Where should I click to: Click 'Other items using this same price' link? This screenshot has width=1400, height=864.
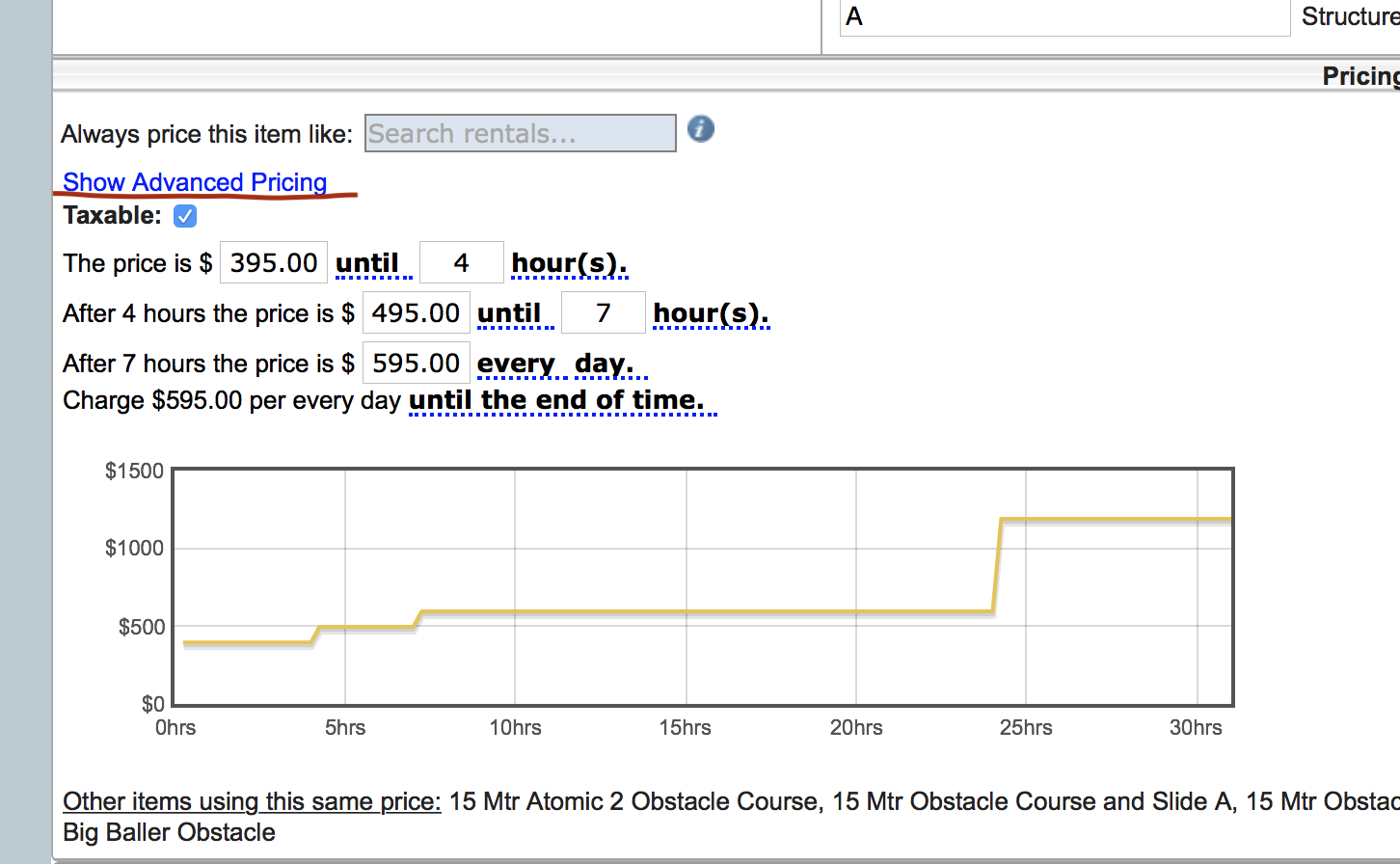(x=252, y=801)
